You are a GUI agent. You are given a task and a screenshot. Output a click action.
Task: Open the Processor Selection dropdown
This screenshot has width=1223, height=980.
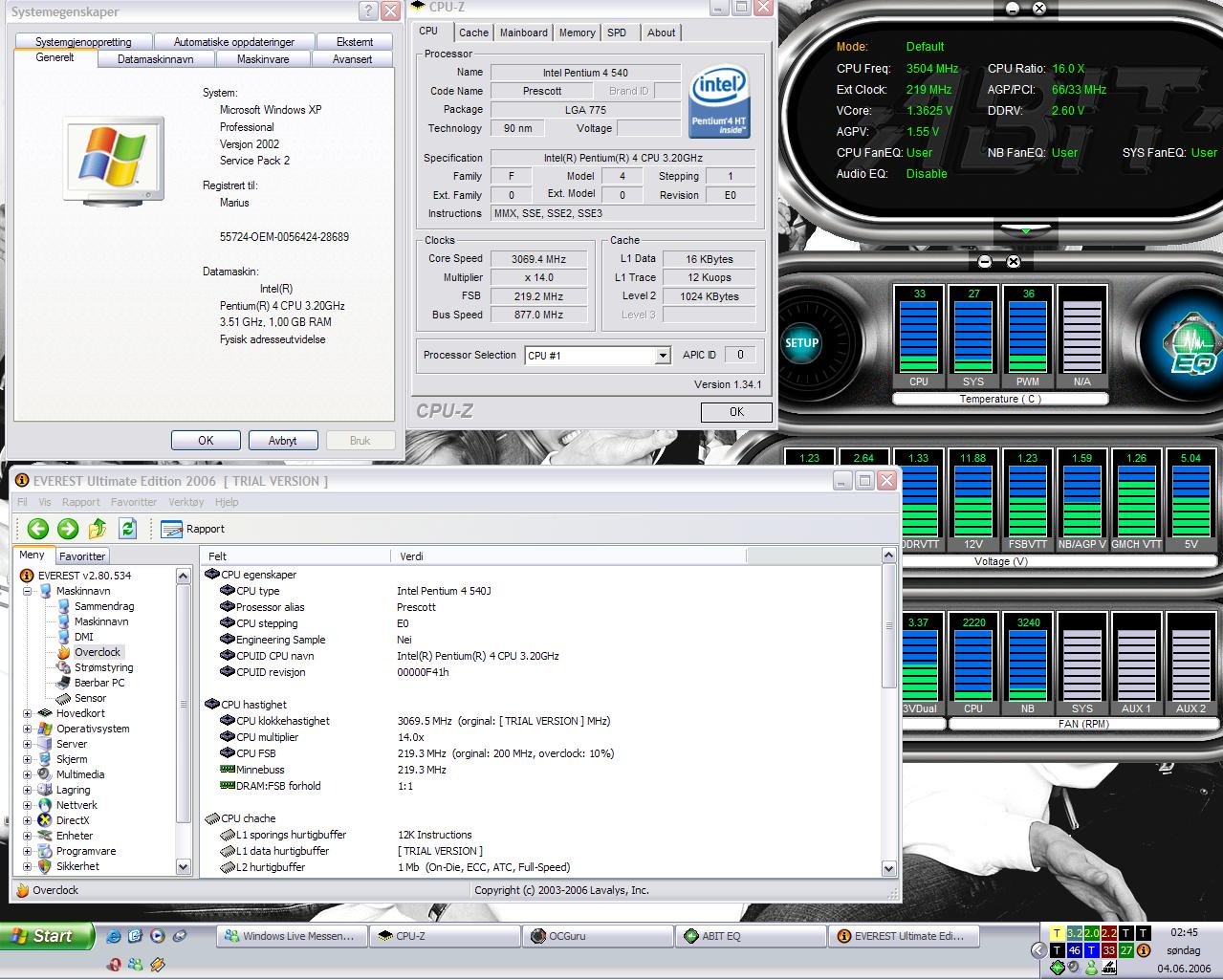click(663, 356)
